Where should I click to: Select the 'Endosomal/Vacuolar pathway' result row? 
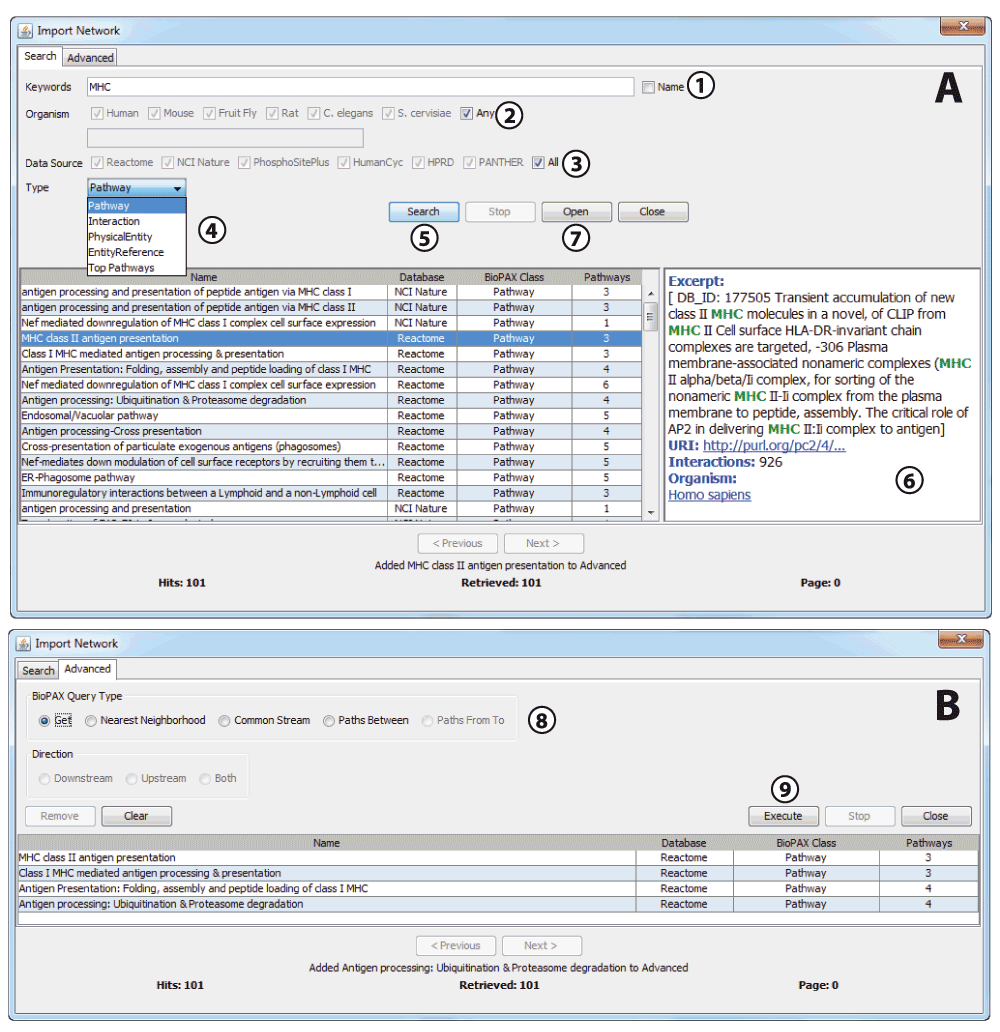point(331,416)
